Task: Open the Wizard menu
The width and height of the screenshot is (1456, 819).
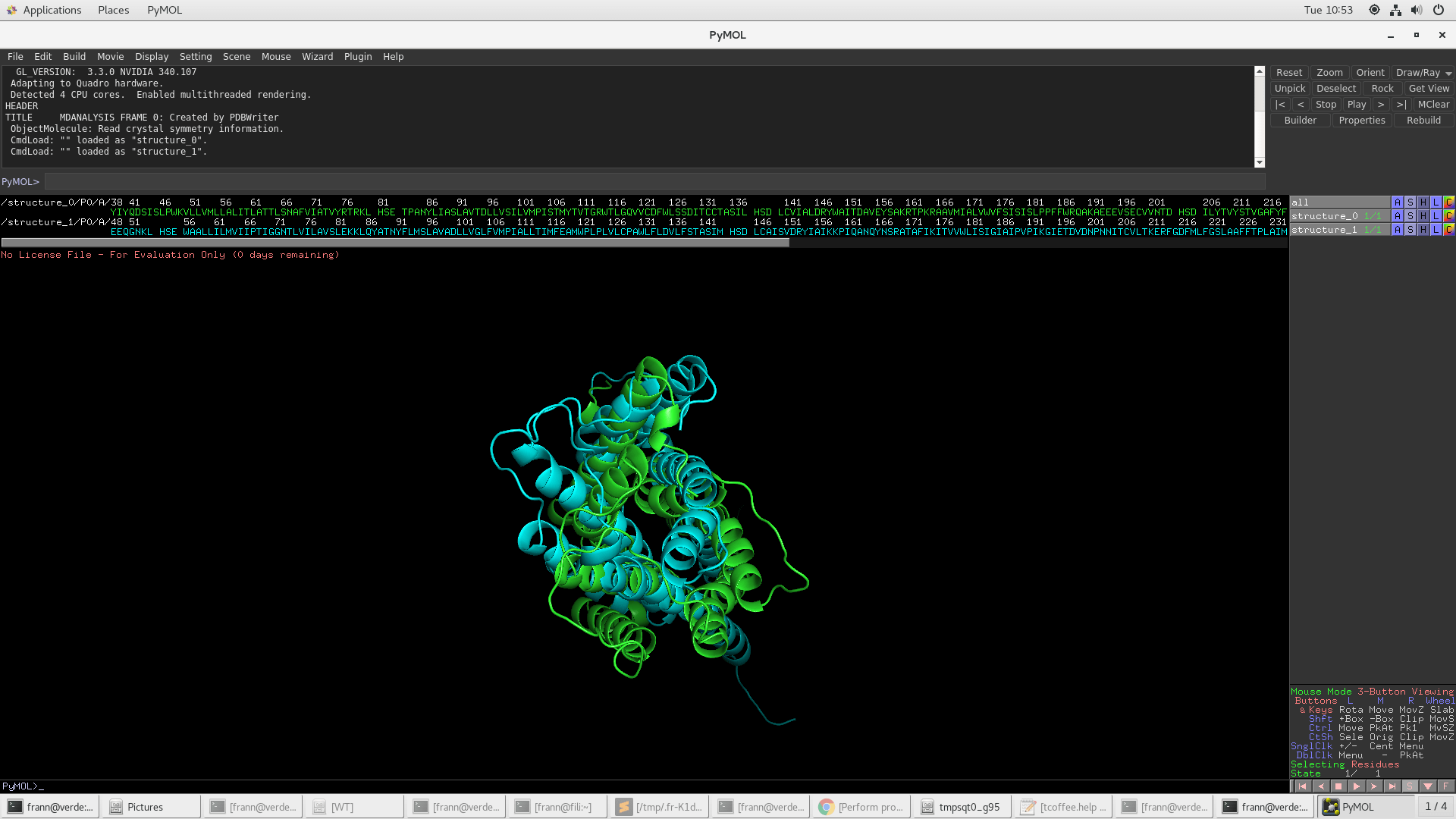Action: coord(317,56)
